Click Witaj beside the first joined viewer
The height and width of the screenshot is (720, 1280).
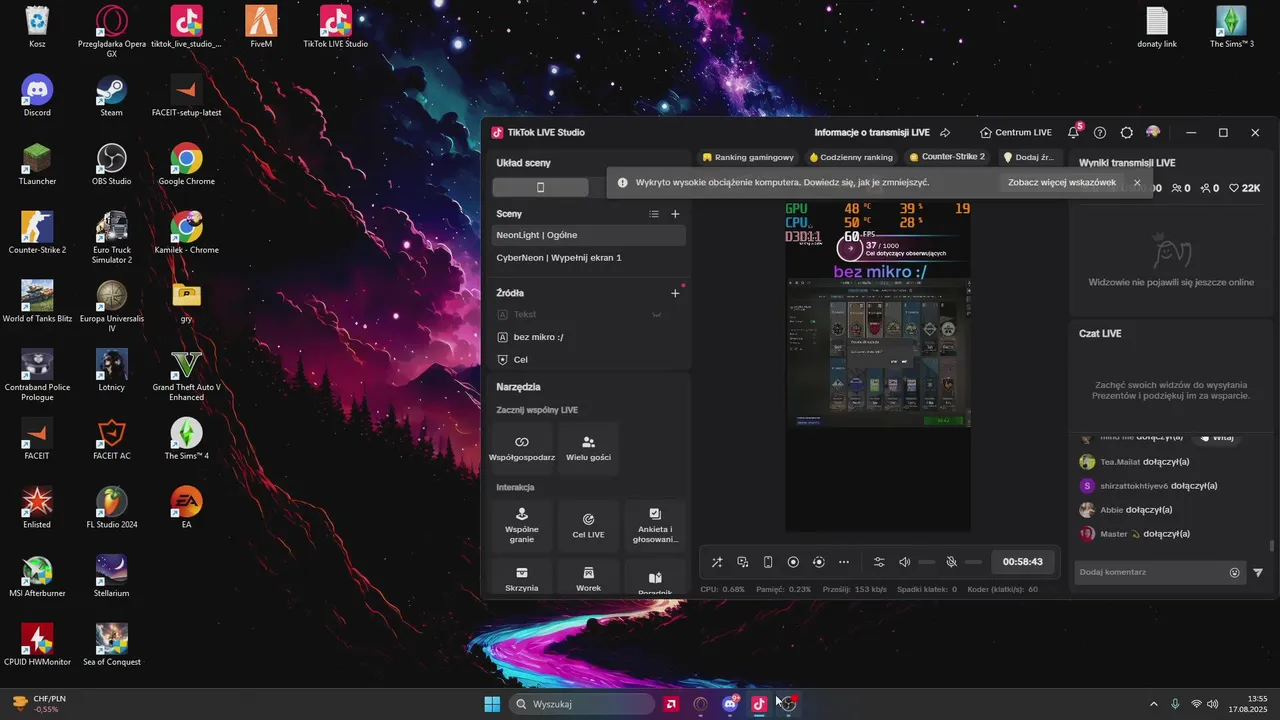1216,438
